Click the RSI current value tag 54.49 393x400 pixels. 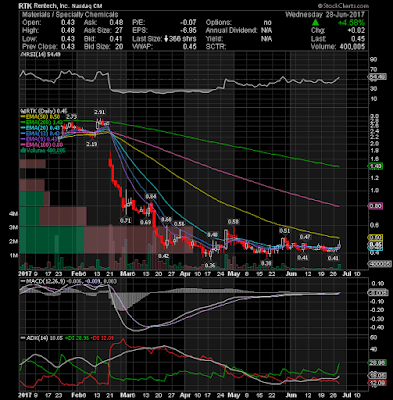pyautogui.click(x=377, y=77)
